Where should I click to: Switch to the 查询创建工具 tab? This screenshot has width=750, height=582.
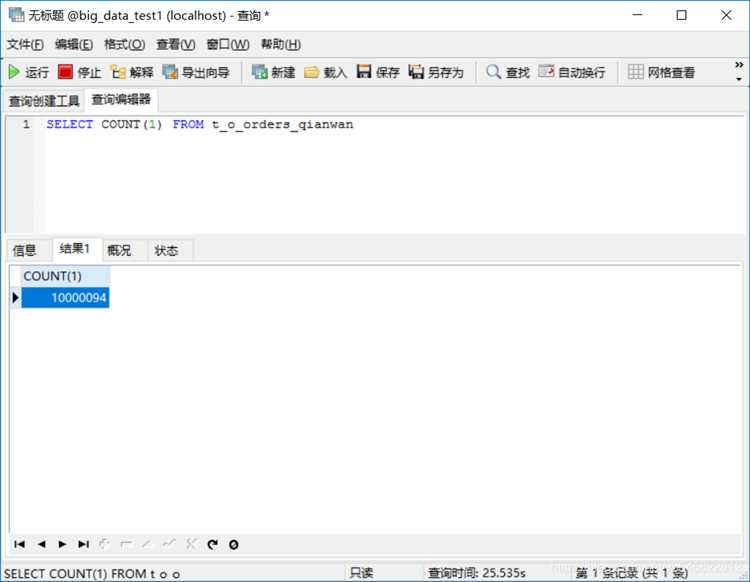(x=44, y=101)
